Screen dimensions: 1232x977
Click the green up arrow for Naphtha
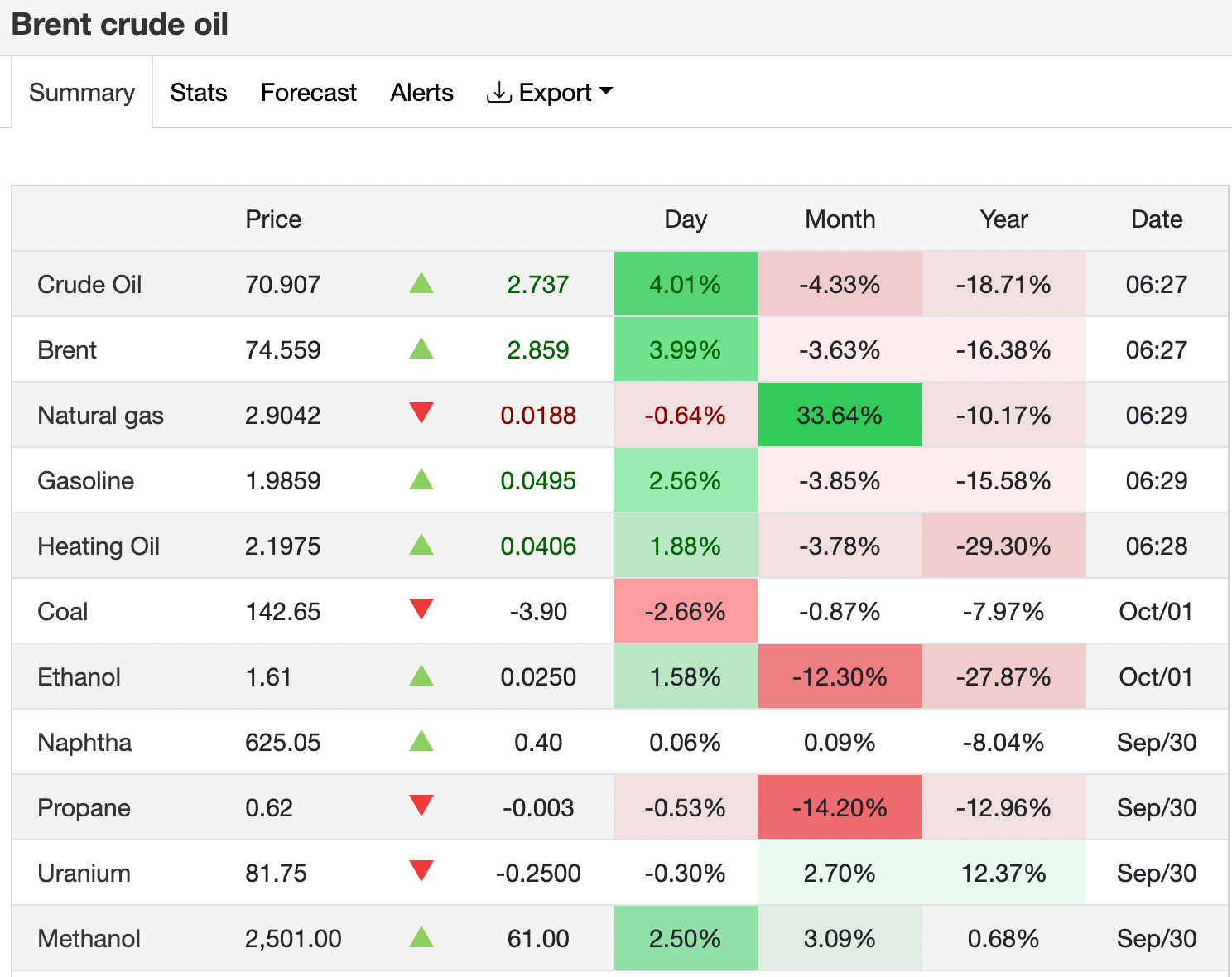pyautogui.click(x=421, y=741)
